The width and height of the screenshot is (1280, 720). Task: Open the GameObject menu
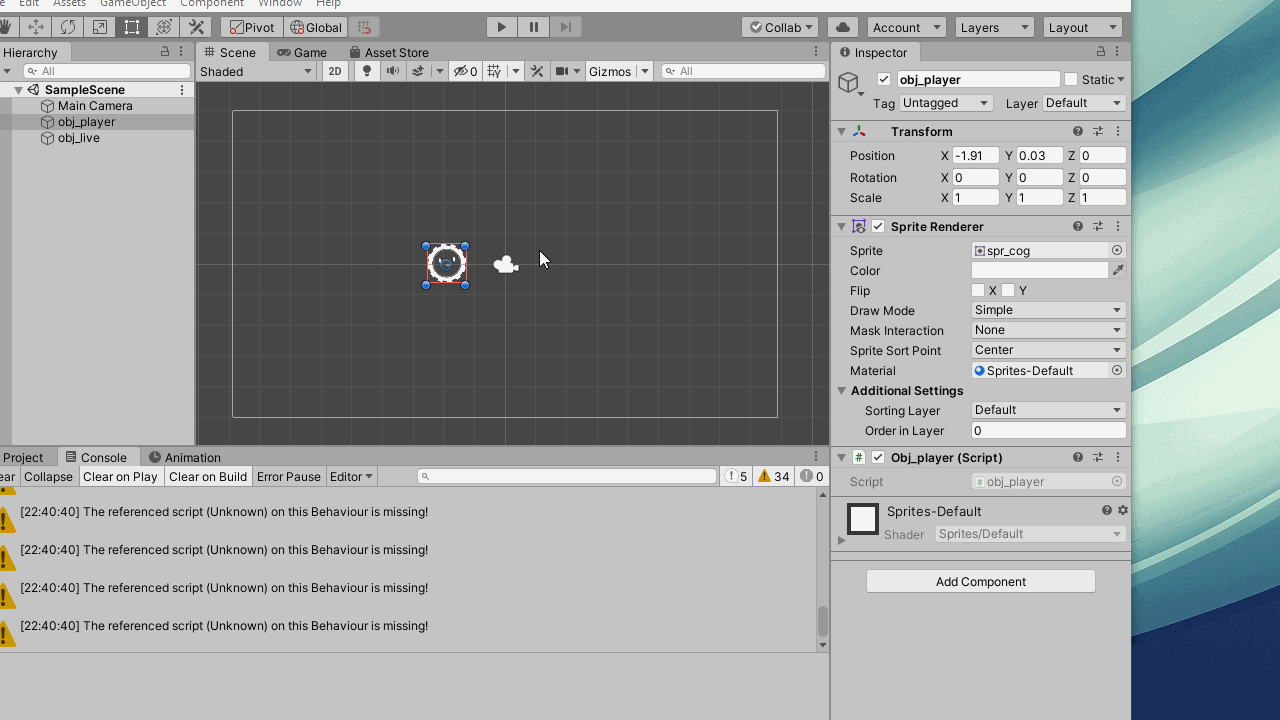tap(133, 3)
